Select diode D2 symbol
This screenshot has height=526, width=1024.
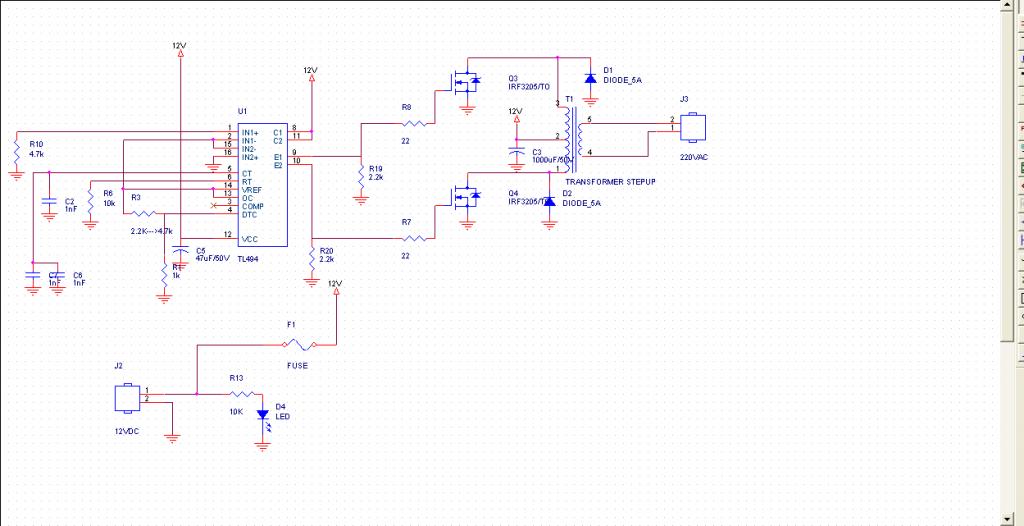point(550,202)
